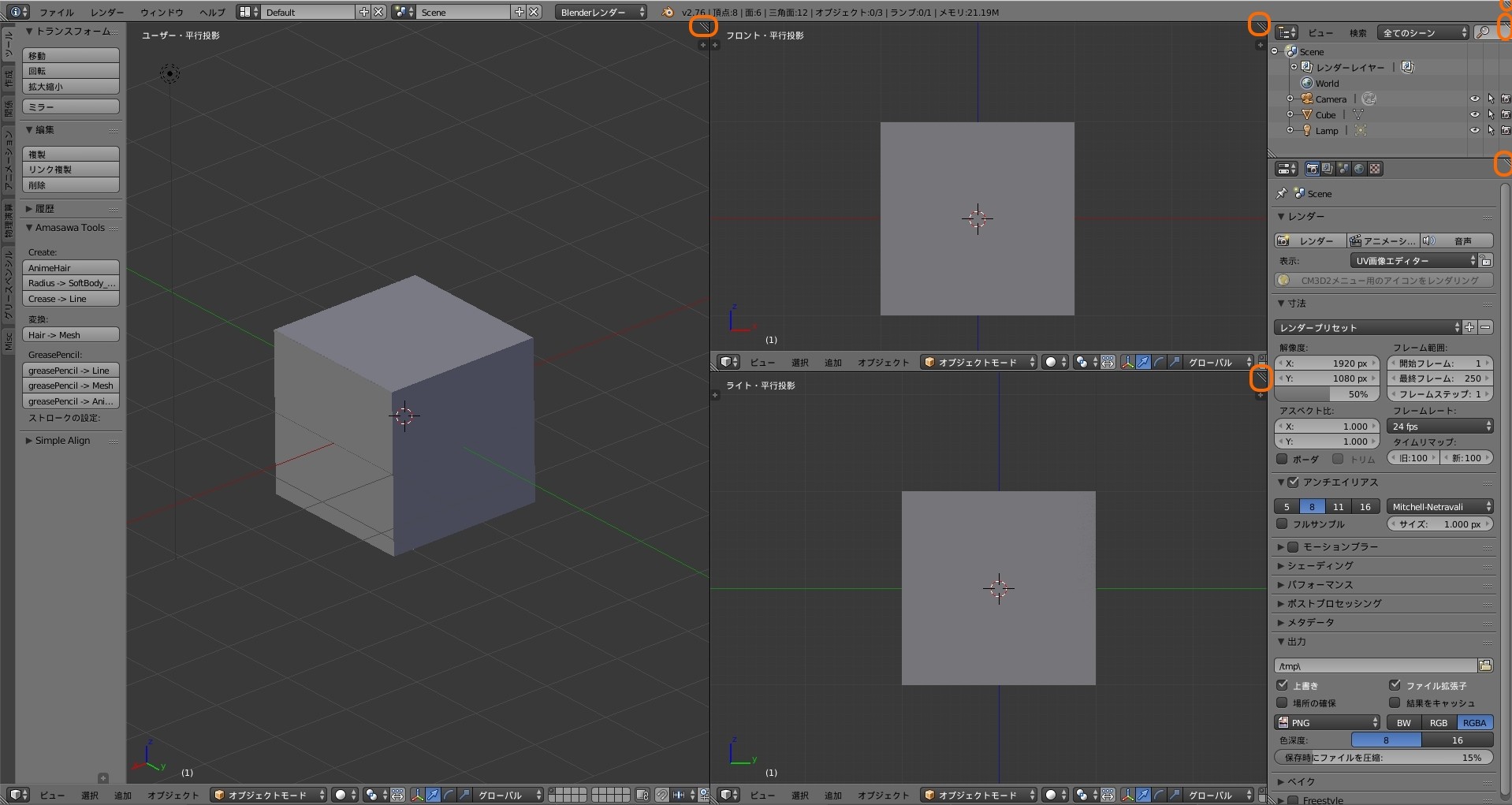Enable the モーションブラー checkbox
This screenshot has height=805, width=1512.
1293,546
